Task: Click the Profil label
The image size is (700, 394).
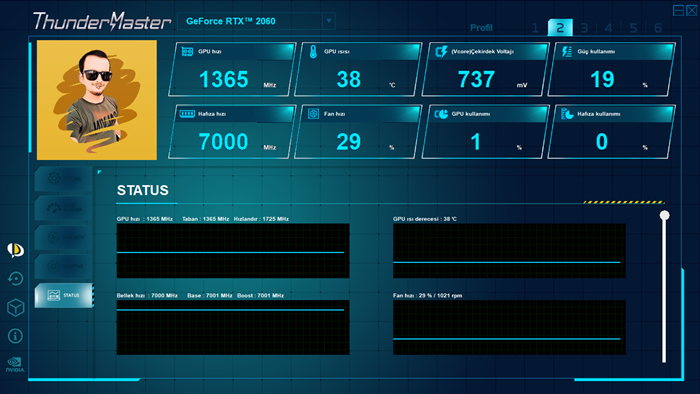Action: pos(481,28)
